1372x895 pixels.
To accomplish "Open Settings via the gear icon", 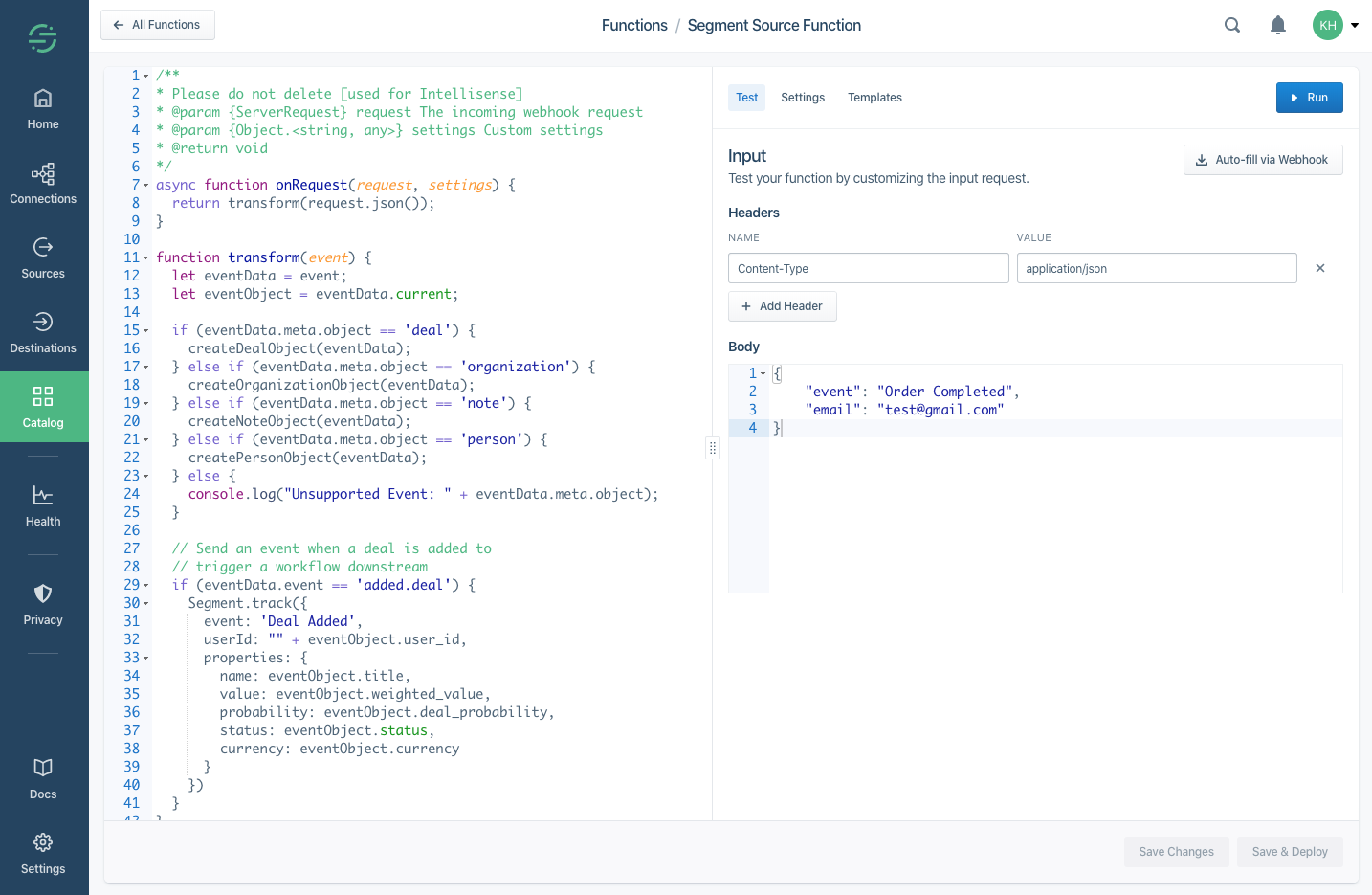I will coord(42,854).
